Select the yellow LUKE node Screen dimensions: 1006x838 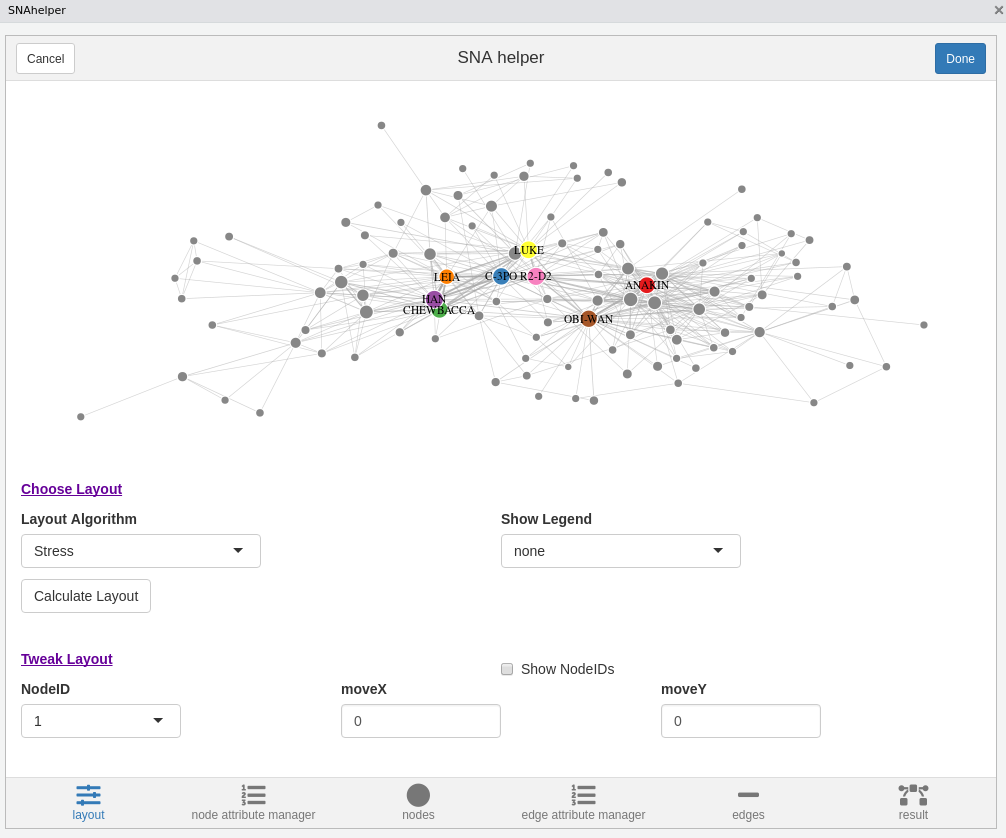pos(528,250)
